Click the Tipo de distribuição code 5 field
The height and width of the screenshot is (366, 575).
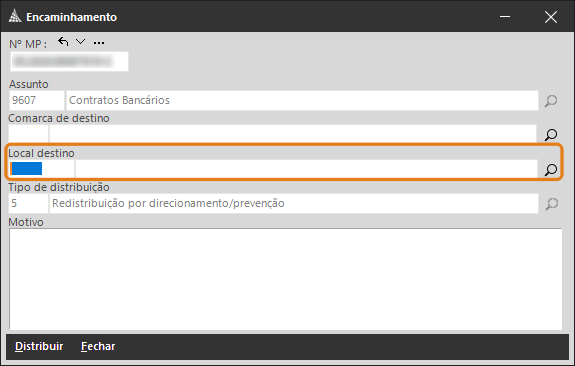click(29, 203)
